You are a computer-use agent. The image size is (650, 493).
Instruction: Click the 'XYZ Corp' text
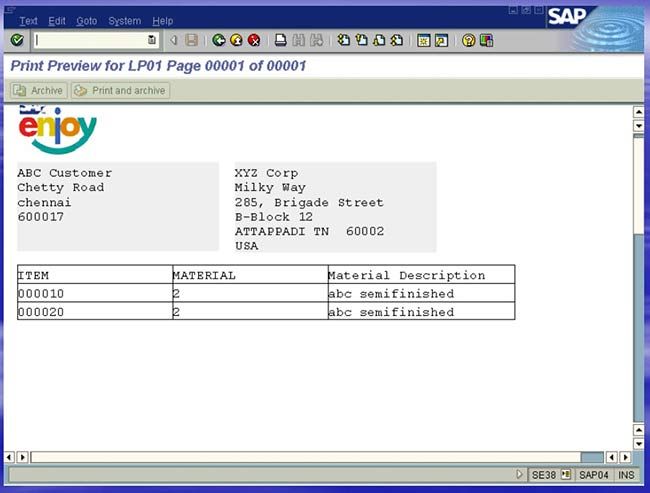266,172
